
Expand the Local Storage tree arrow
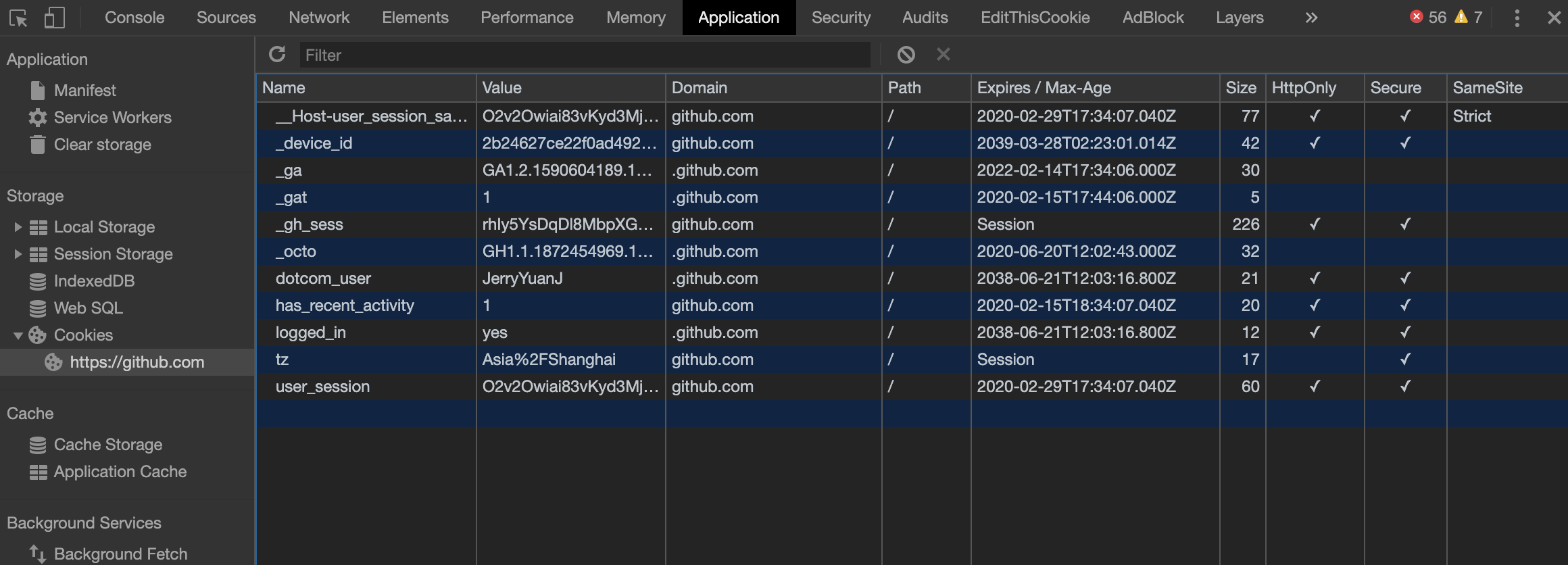click(18, 227)
